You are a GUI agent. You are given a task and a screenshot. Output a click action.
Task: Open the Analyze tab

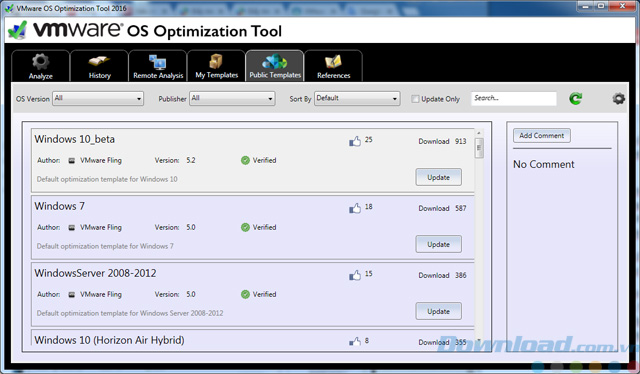[x=40, y=66]
